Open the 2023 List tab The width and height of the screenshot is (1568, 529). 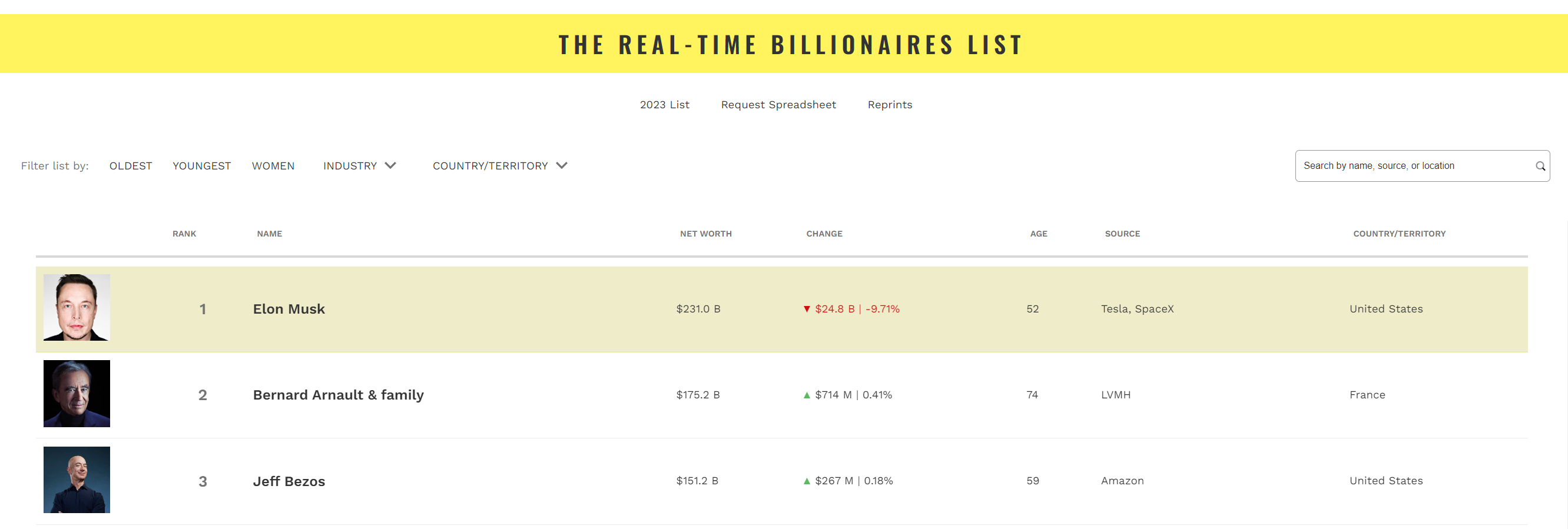(664, 105)
